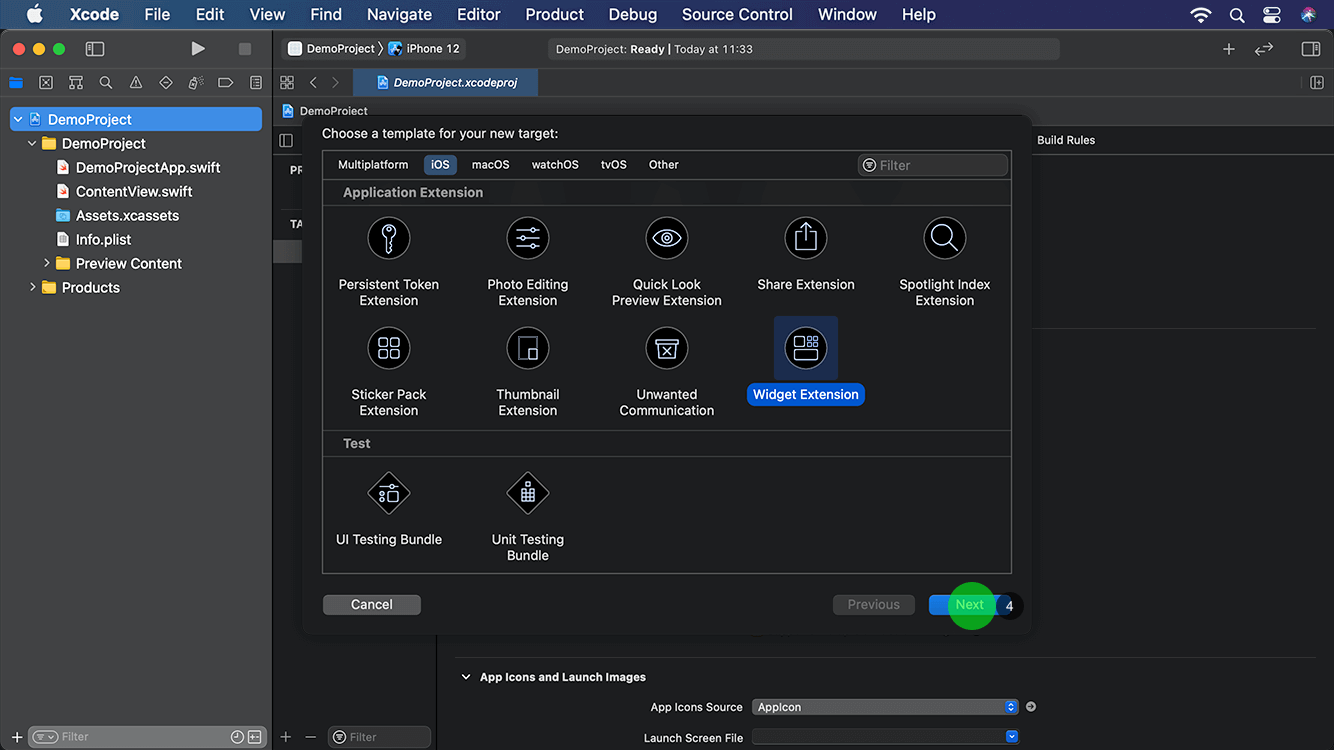Click the related items grid icon
Viewport: 1334px width, 750px height.
point(287,83)
